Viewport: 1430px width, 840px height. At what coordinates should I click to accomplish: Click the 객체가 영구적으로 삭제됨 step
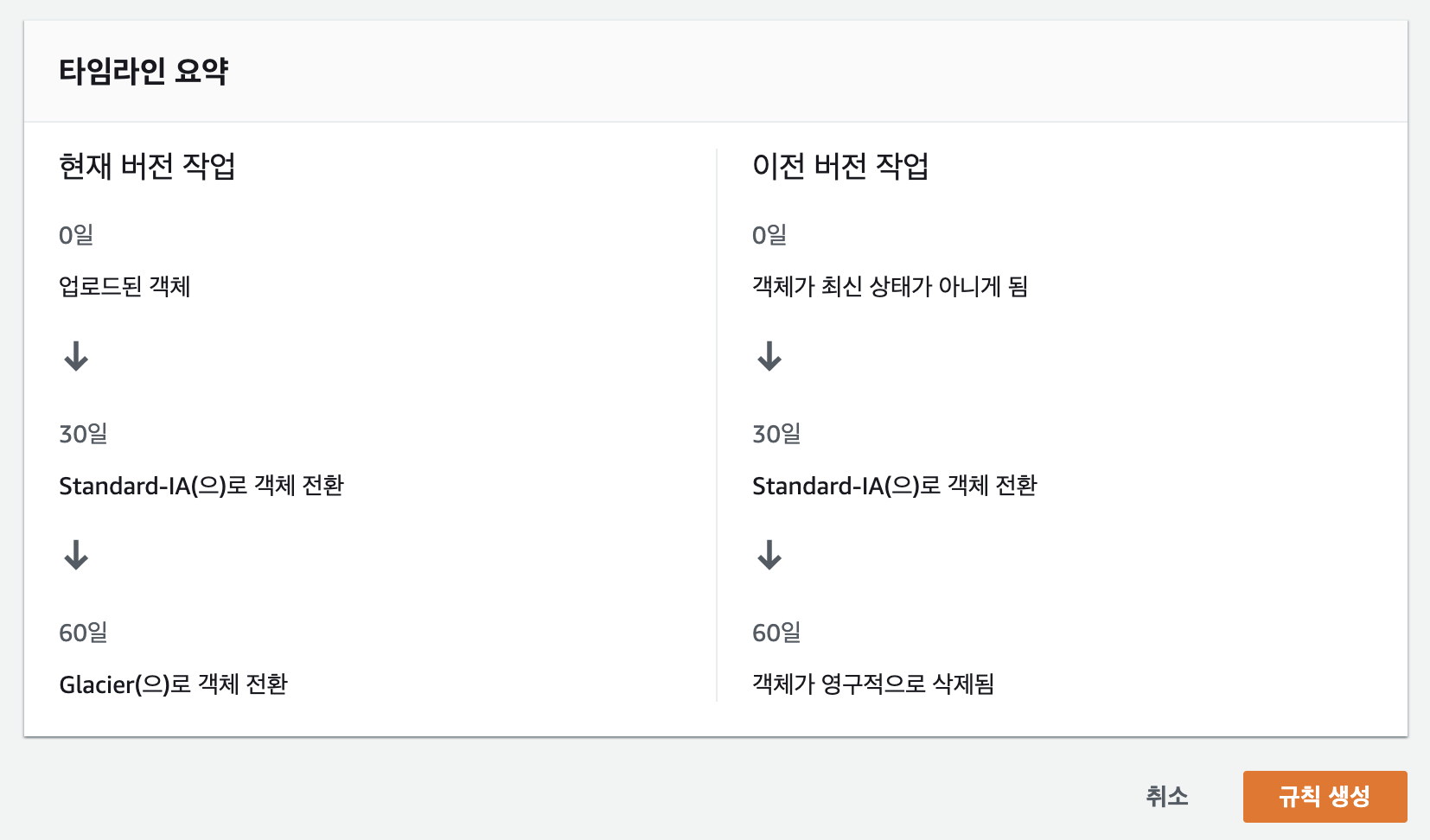(873, 684)
